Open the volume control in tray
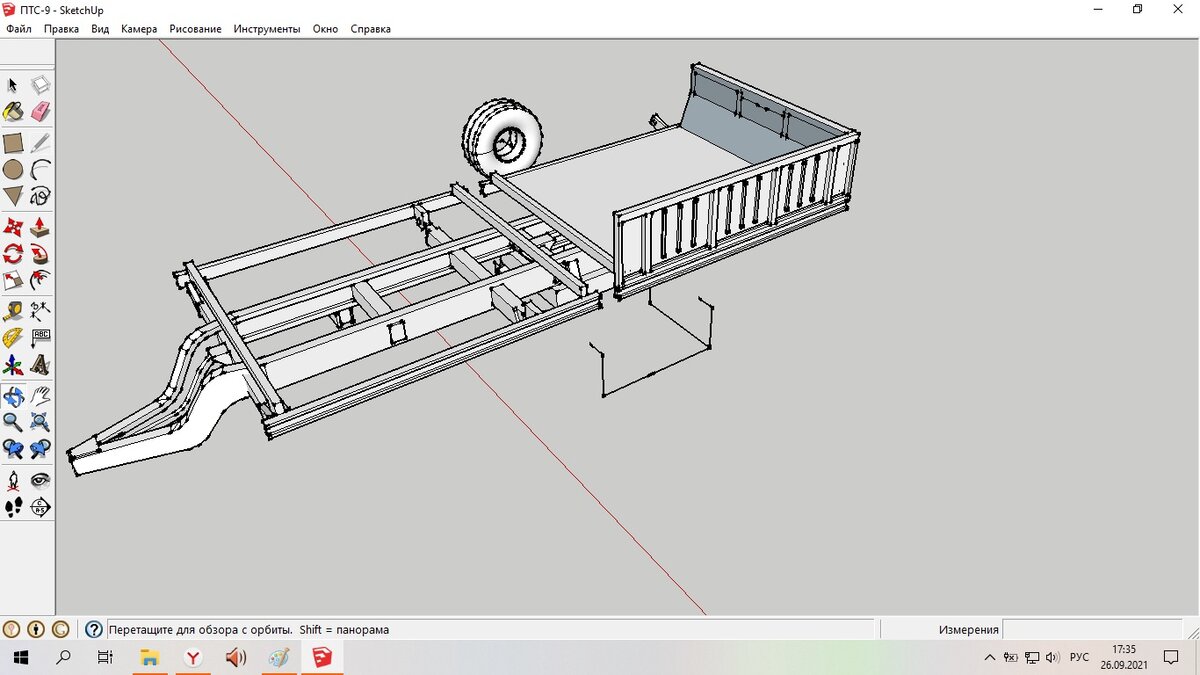The width and height of the screenshot is (1200, 675). (x=1053, y=658)
